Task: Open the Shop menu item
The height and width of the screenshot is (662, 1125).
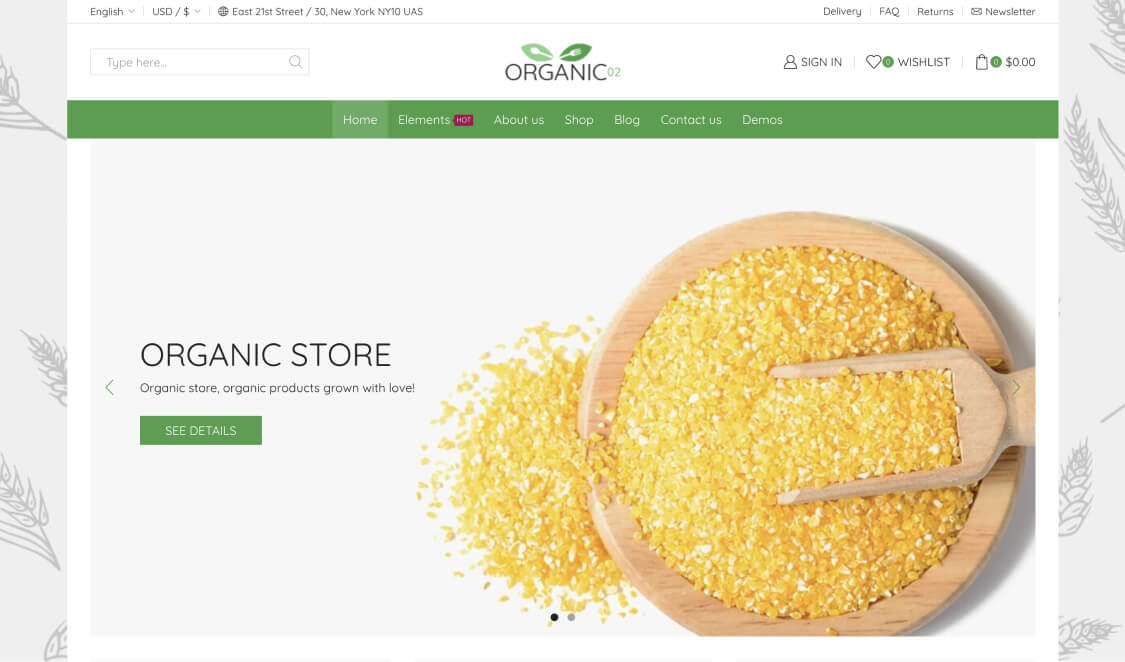Action: [x=579, y=120]
